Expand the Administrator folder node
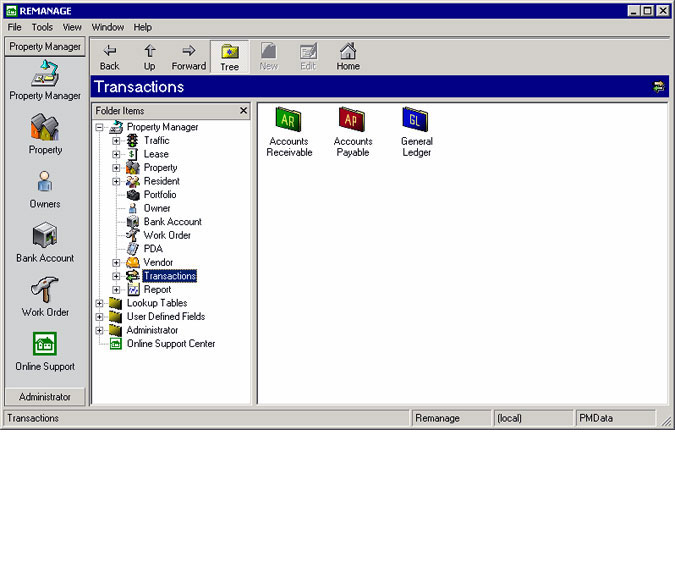Screen dimensions: 675x576 pos(99,330)
